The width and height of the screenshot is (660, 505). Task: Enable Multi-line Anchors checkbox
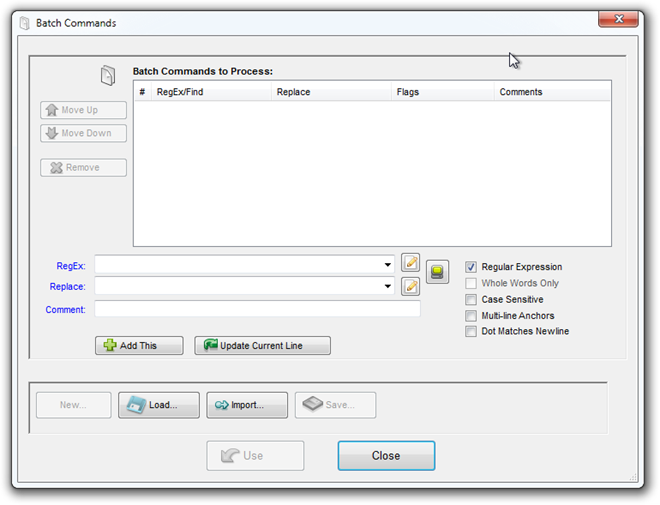click(x=471, y=316)
